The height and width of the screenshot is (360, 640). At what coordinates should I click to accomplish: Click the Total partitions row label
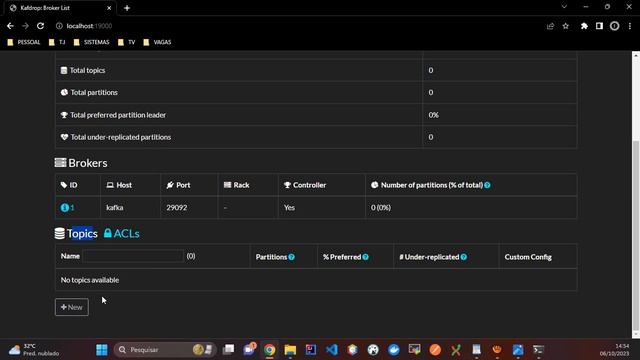point(94,92)
